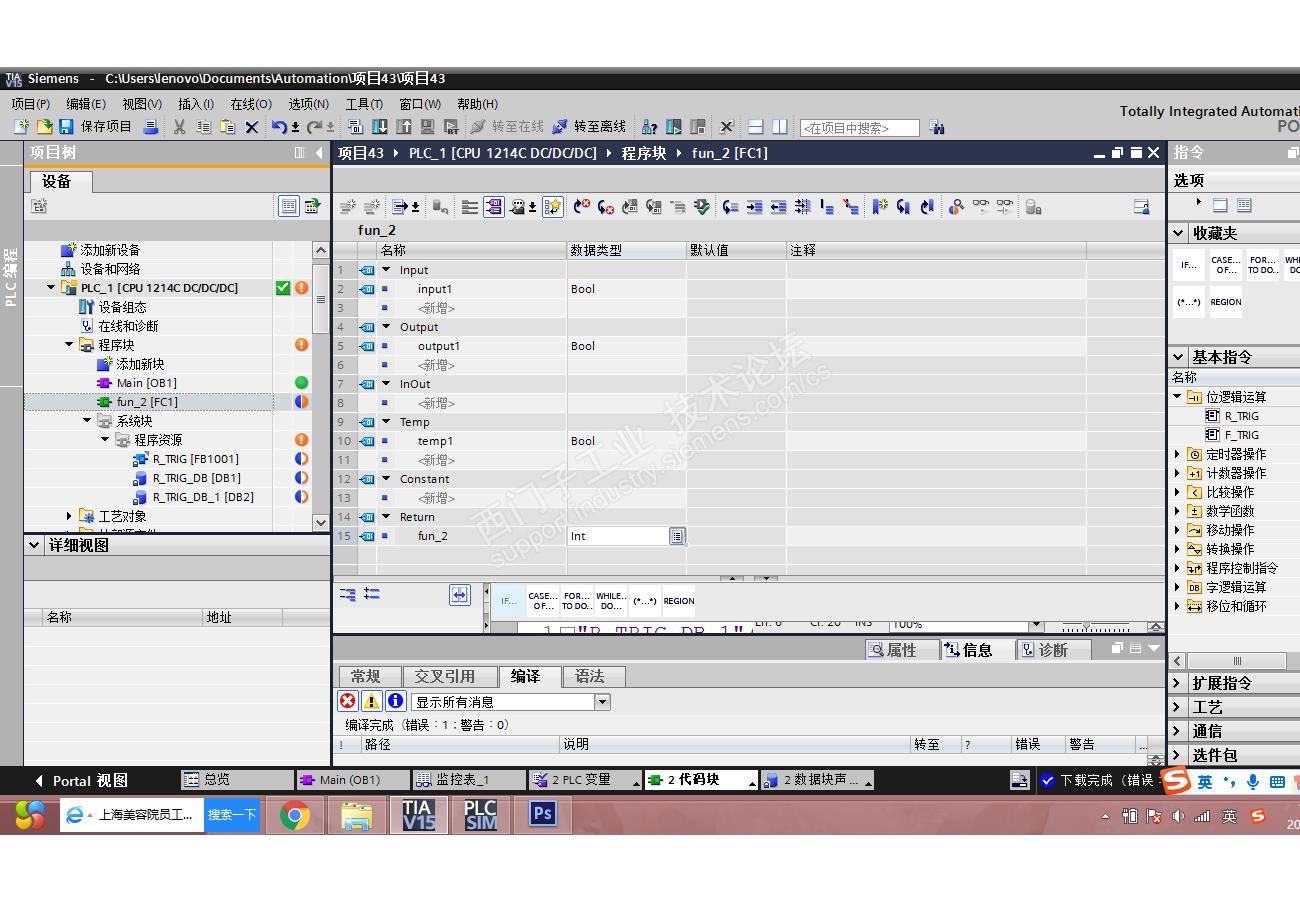
Task: Click the open project icon
Action: point(44,127)
